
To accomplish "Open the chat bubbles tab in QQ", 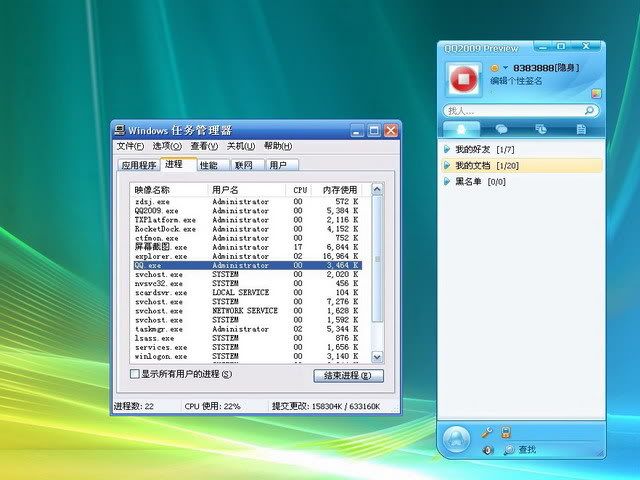I will click(x=501, y=129).
